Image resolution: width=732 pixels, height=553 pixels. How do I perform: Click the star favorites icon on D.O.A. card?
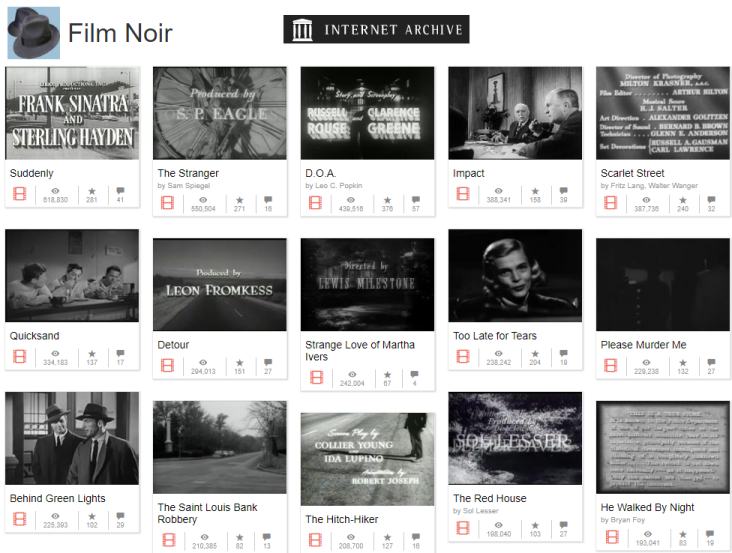point(387,200)
